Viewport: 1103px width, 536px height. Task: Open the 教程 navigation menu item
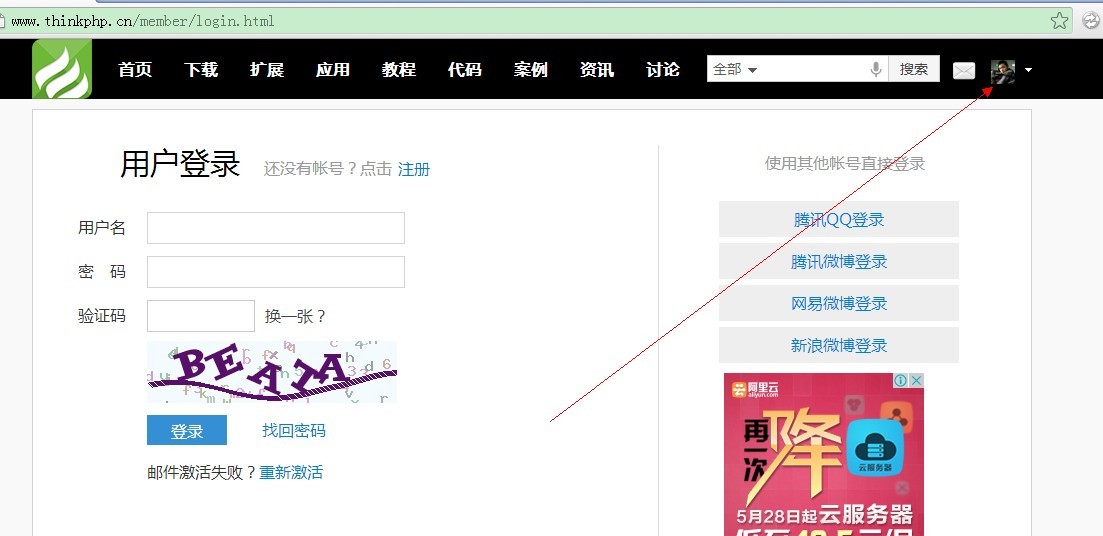[x=399, y=69]
